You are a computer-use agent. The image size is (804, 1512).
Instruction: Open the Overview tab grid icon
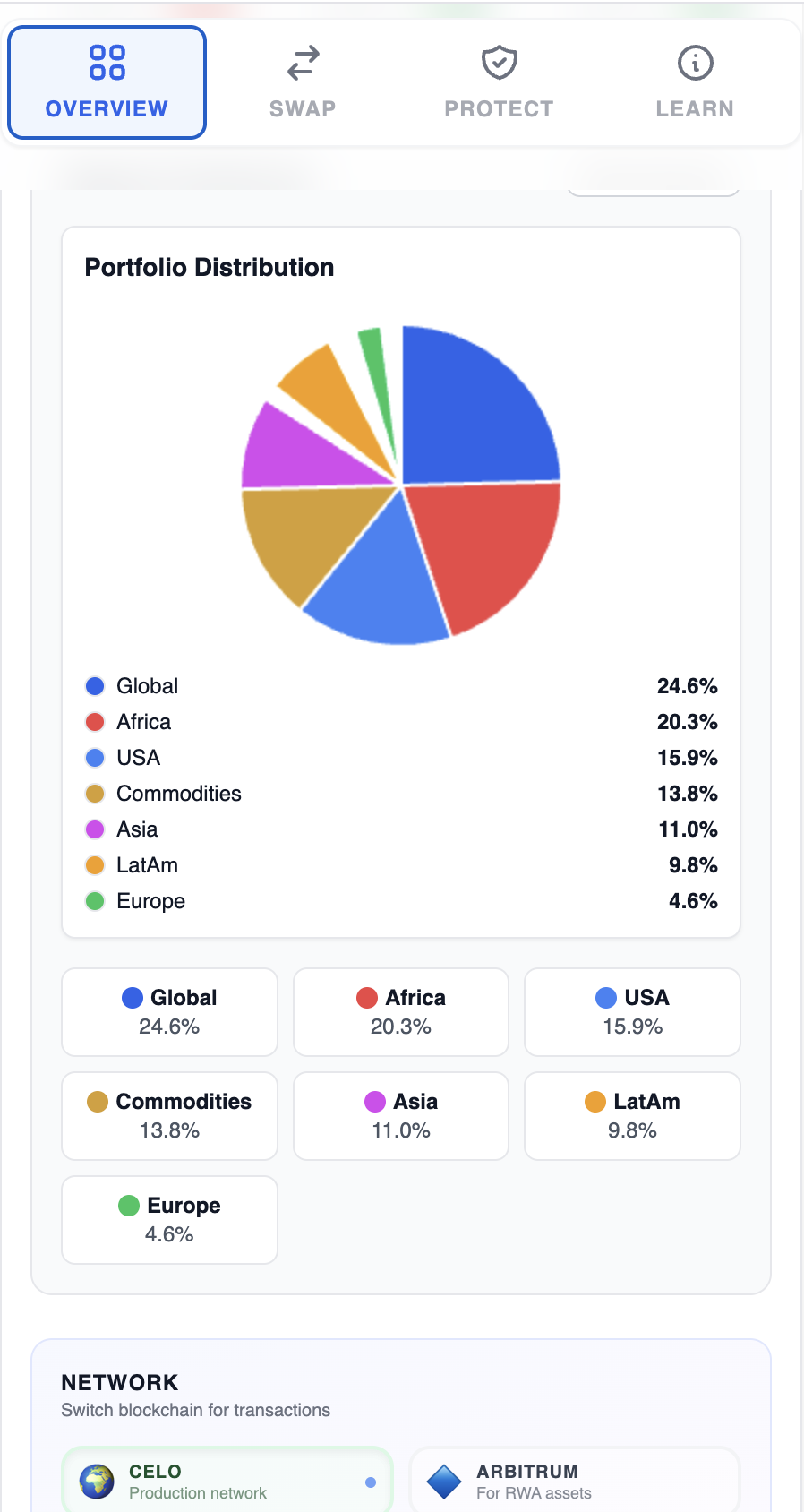(x=107, y=63)
